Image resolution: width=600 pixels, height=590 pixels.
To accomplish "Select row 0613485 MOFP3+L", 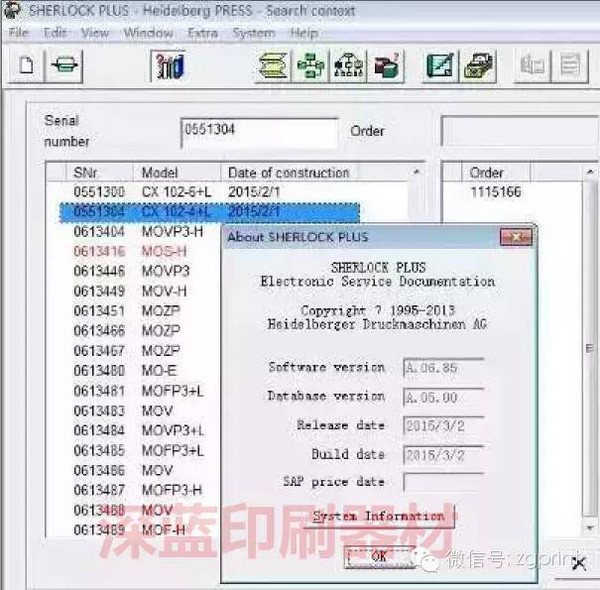I will 138,450.
